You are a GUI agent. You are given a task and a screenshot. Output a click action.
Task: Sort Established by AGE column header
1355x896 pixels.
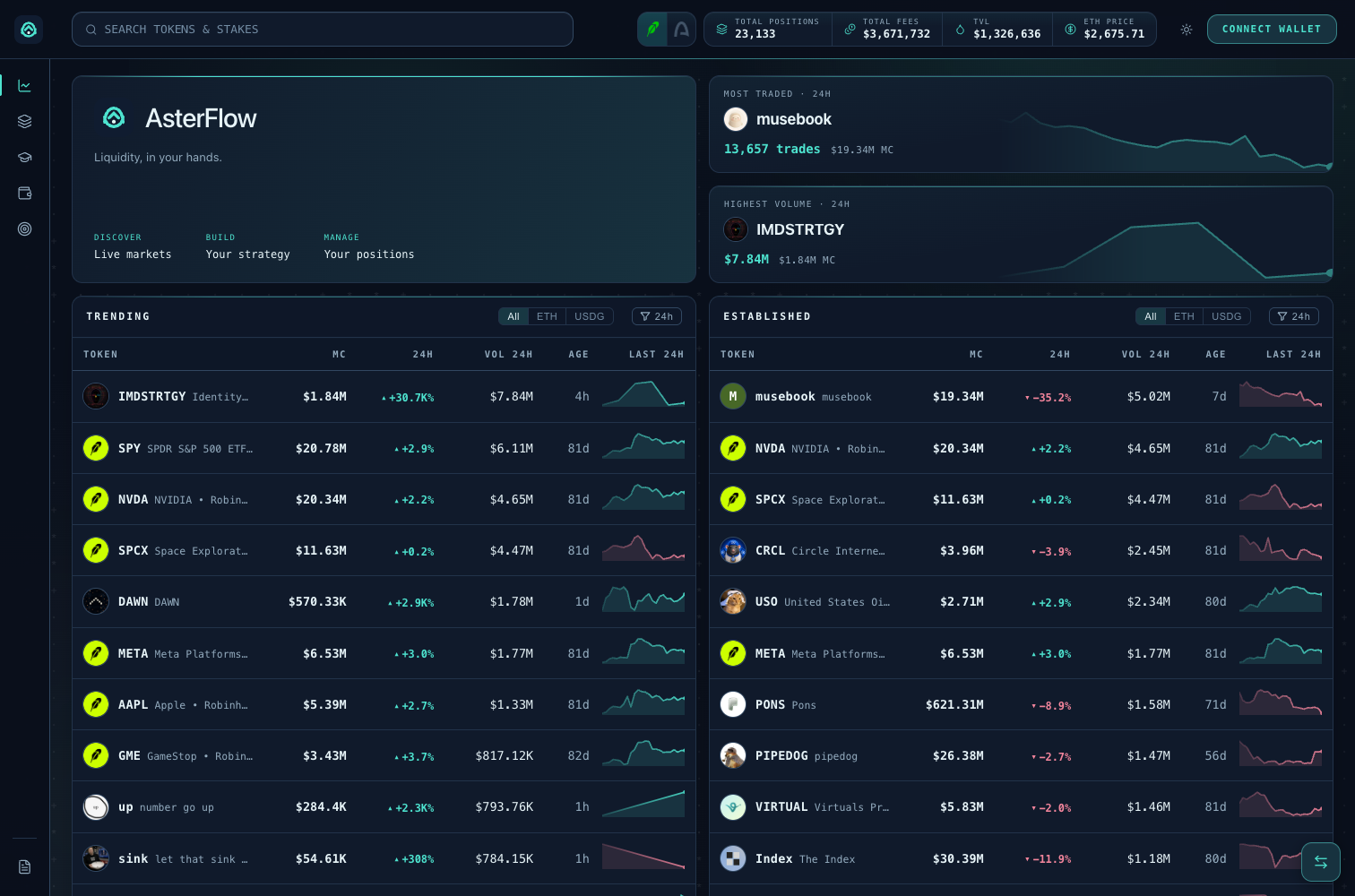coord(1216,355)
